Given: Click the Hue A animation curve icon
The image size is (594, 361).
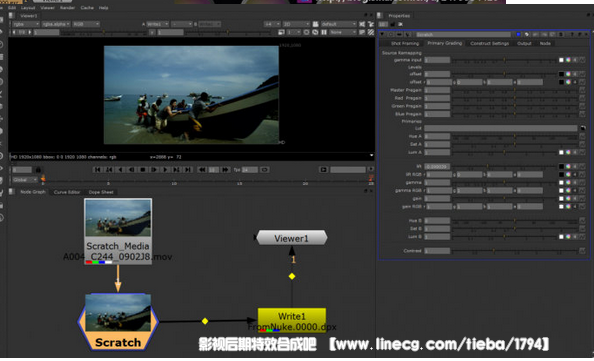Looking at the screenshot, I should point(582,136).
